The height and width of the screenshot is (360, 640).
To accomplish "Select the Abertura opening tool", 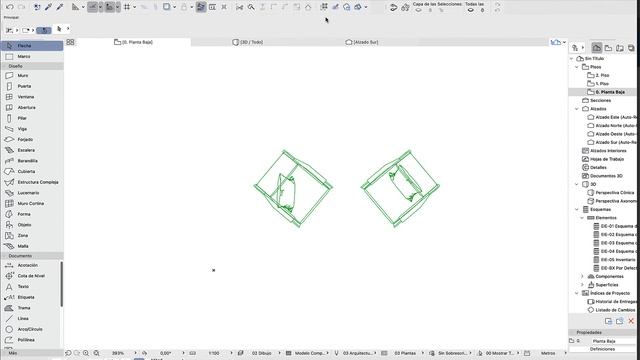I will point(32,107).
